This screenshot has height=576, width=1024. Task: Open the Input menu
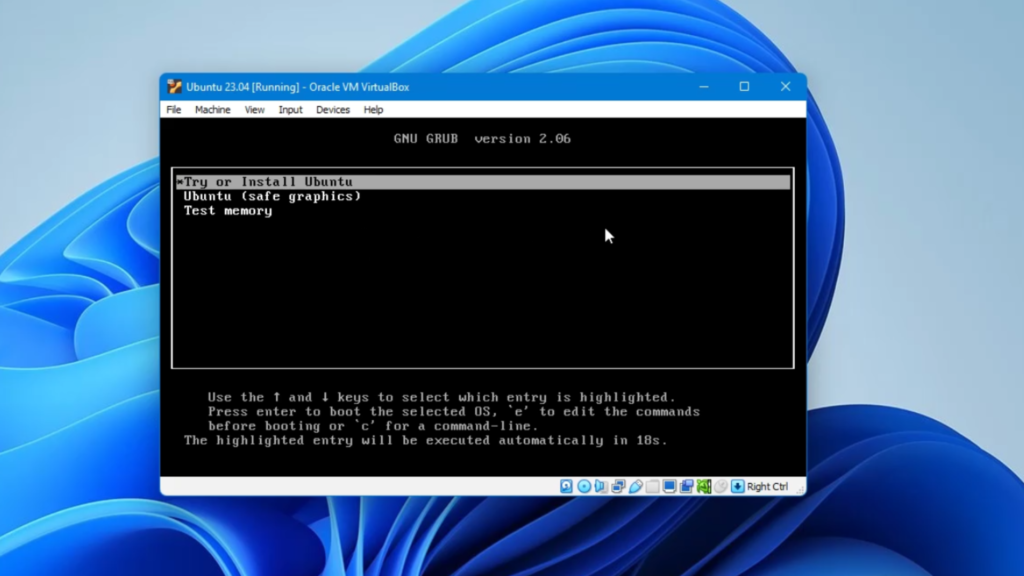point(290,110)
